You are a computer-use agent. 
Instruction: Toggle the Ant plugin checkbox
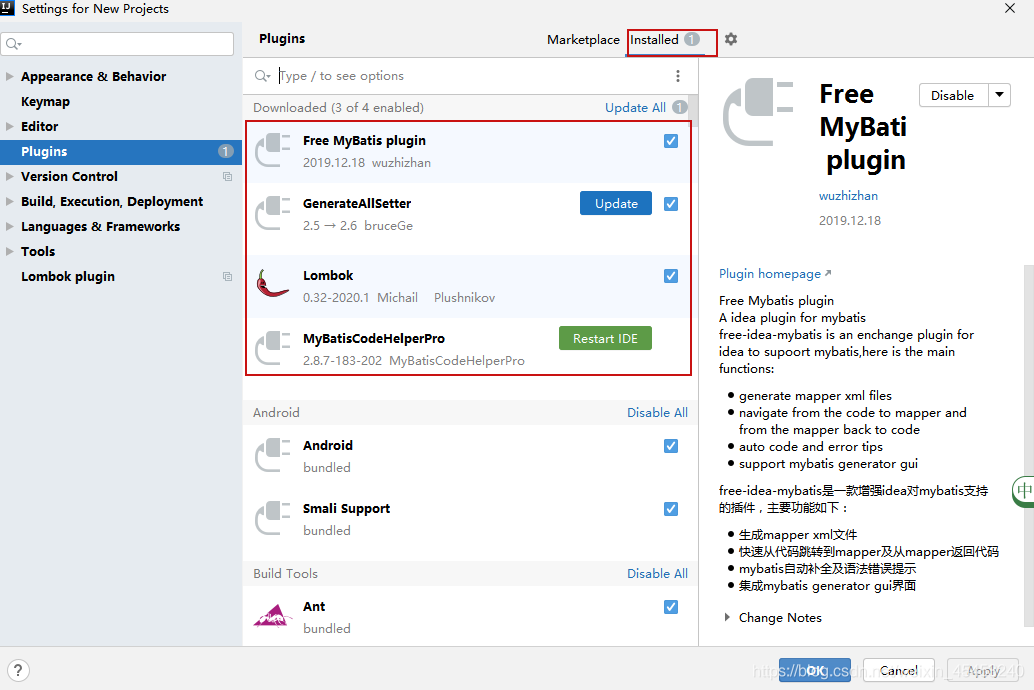coord(671,607)
